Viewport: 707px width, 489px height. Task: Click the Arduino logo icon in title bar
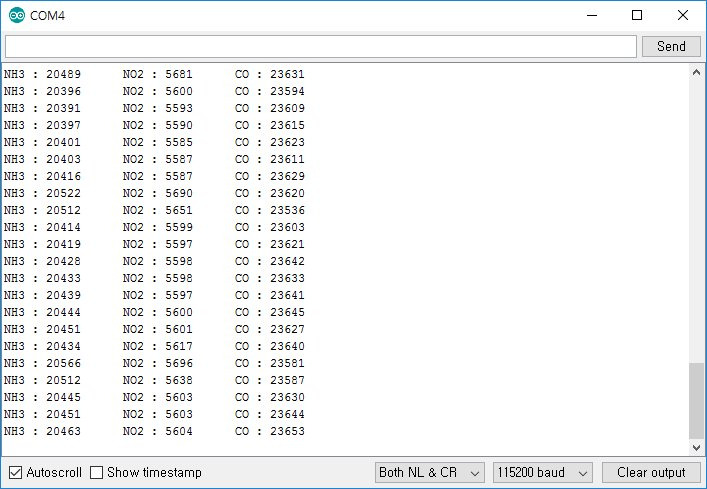pyautogui.click(x=17, y=15)
